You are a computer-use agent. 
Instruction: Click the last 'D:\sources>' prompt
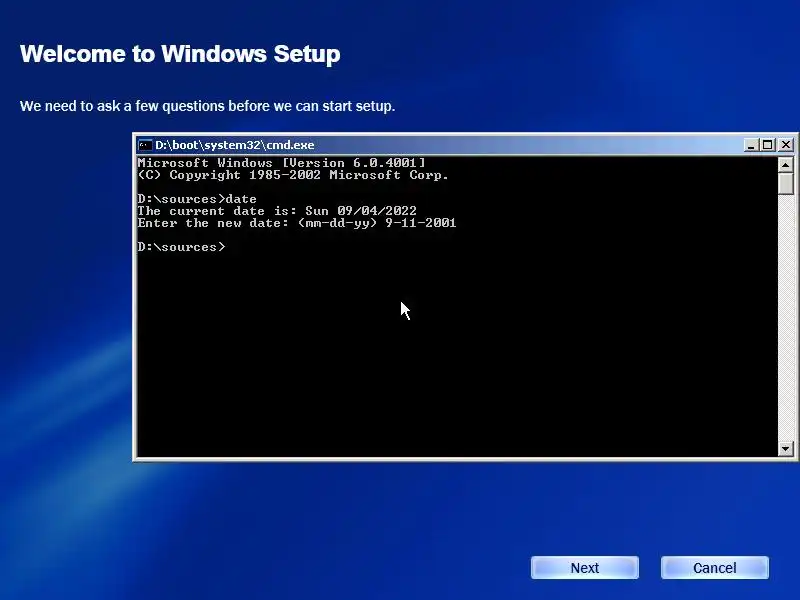[x=181, y=247]
